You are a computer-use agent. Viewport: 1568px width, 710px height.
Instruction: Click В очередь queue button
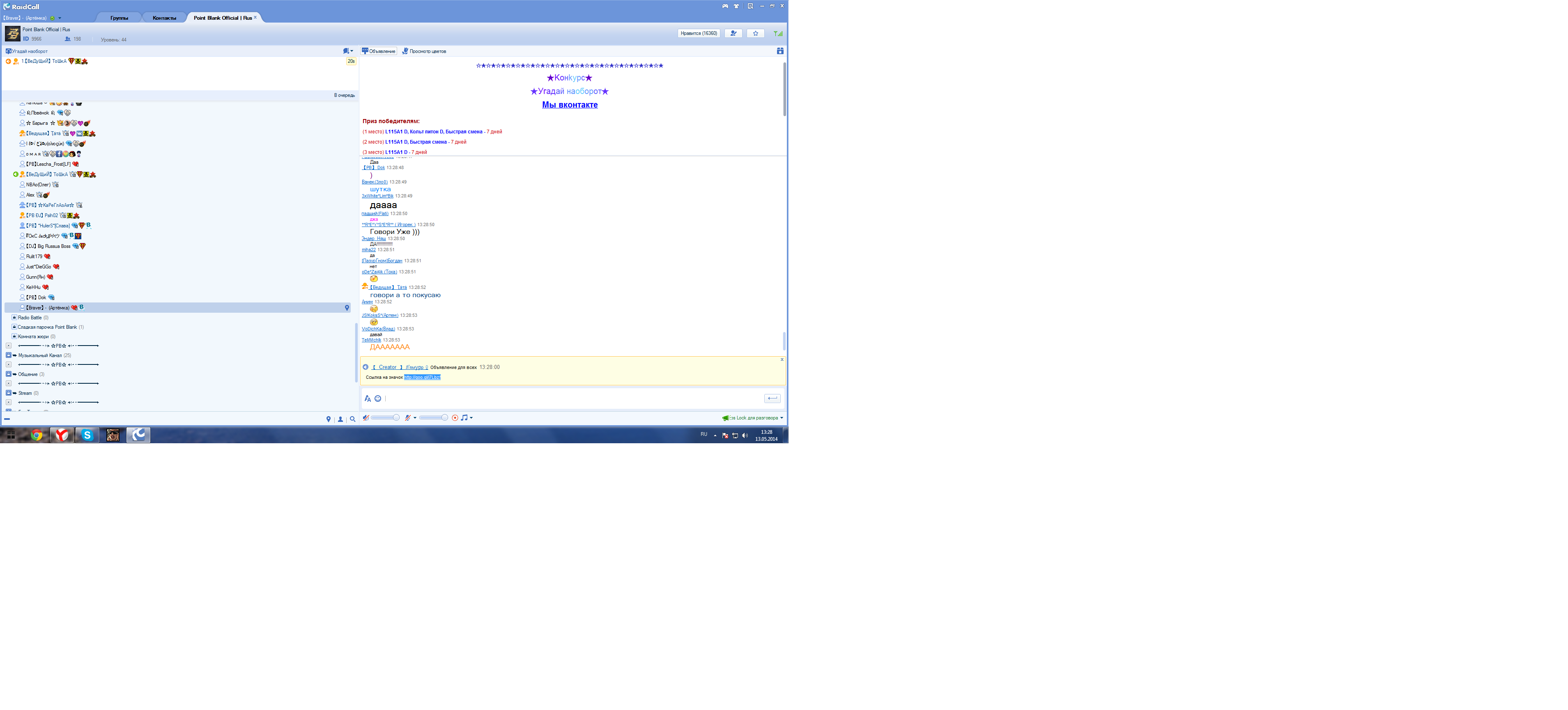345,96
